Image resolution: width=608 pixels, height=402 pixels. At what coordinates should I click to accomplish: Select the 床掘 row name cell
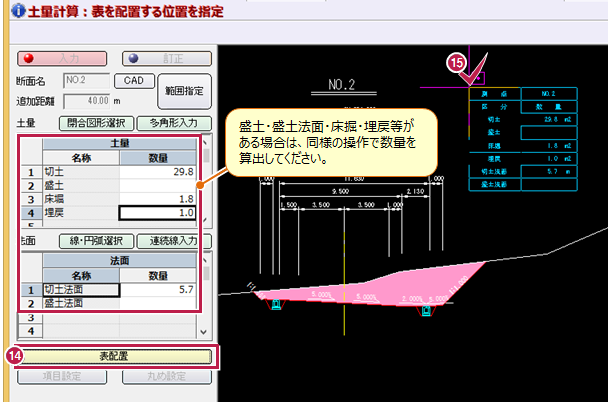click(x=81, y=199)
